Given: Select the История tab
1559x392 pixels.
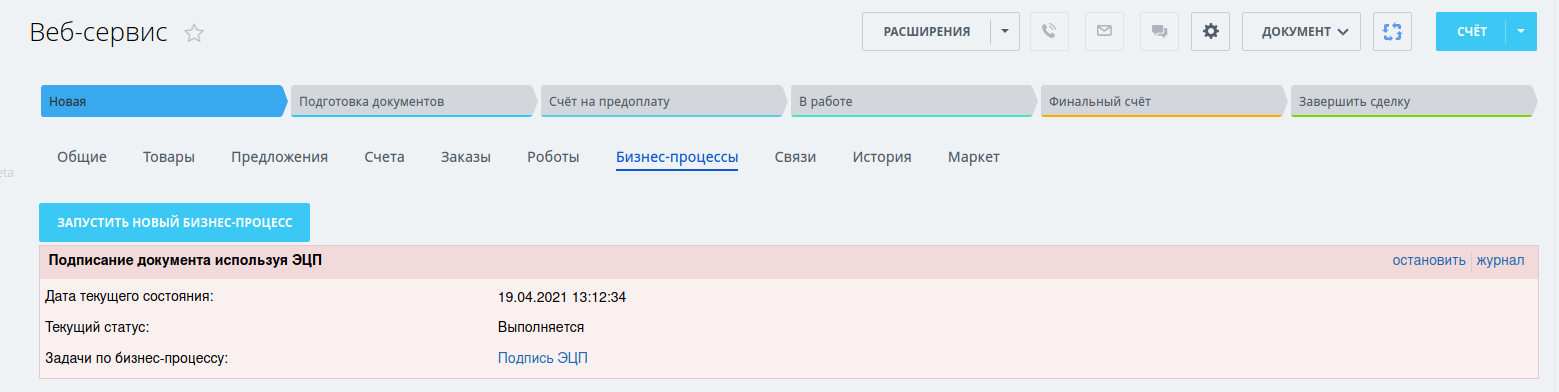Looking at the screenshot, I should [x=882, y=157].
